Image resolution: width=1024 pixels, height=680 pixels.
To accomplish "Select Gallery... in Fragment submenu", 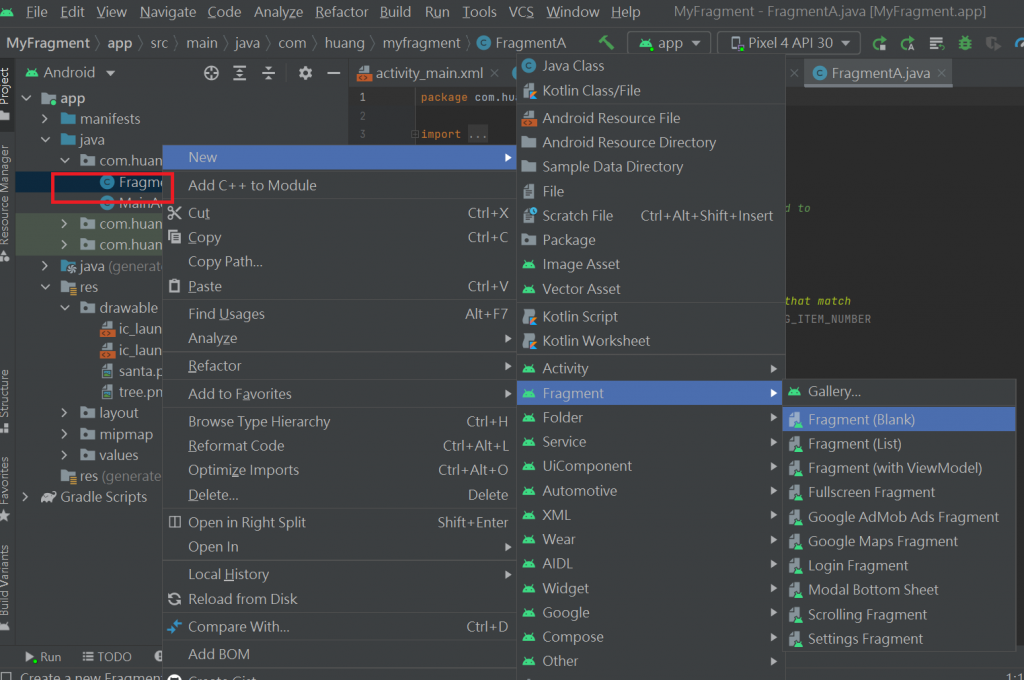I will 899,391.
